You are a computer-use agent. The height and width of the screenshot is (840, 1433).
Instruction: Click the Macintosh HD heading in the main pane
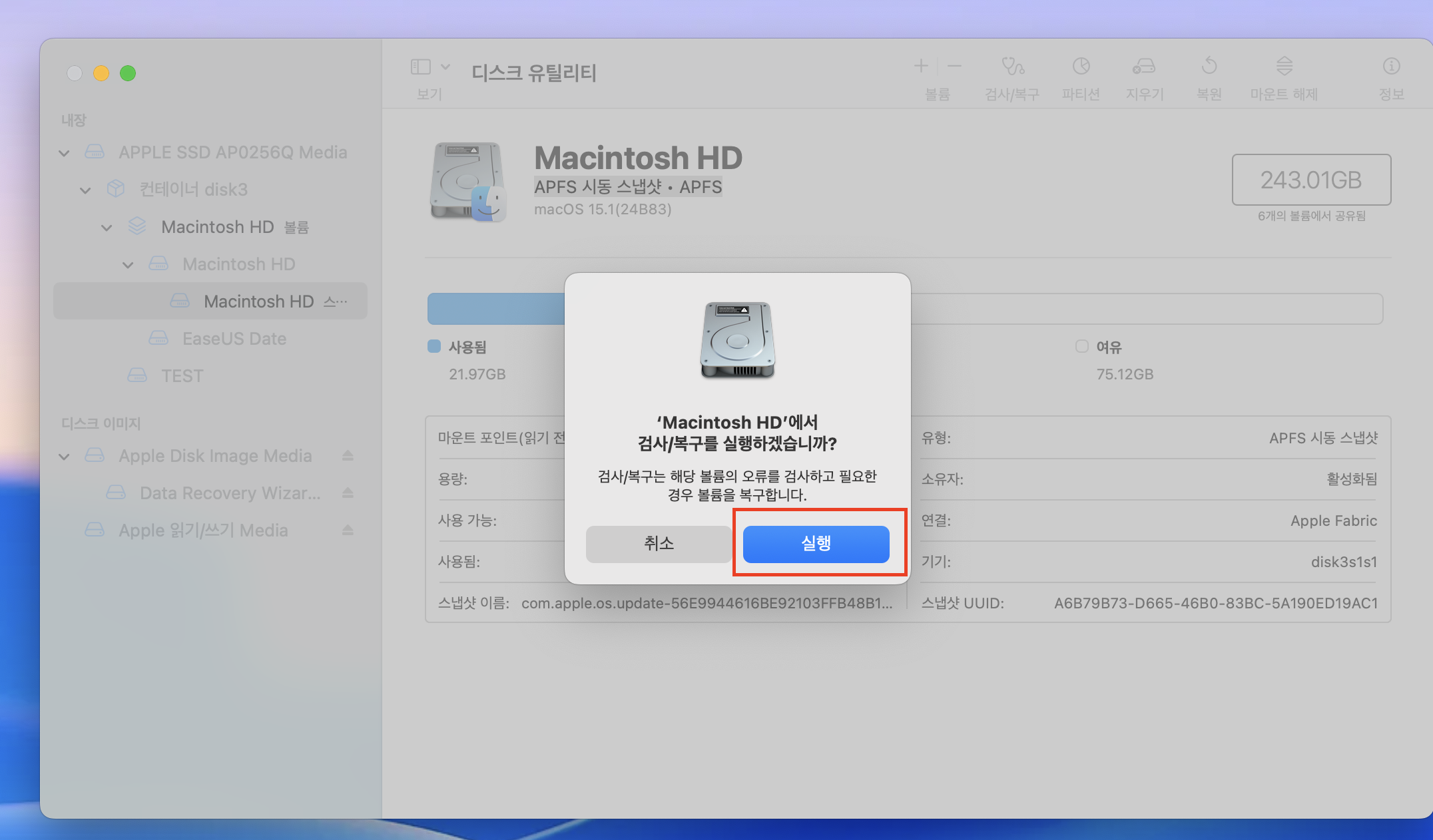(638, 158)
